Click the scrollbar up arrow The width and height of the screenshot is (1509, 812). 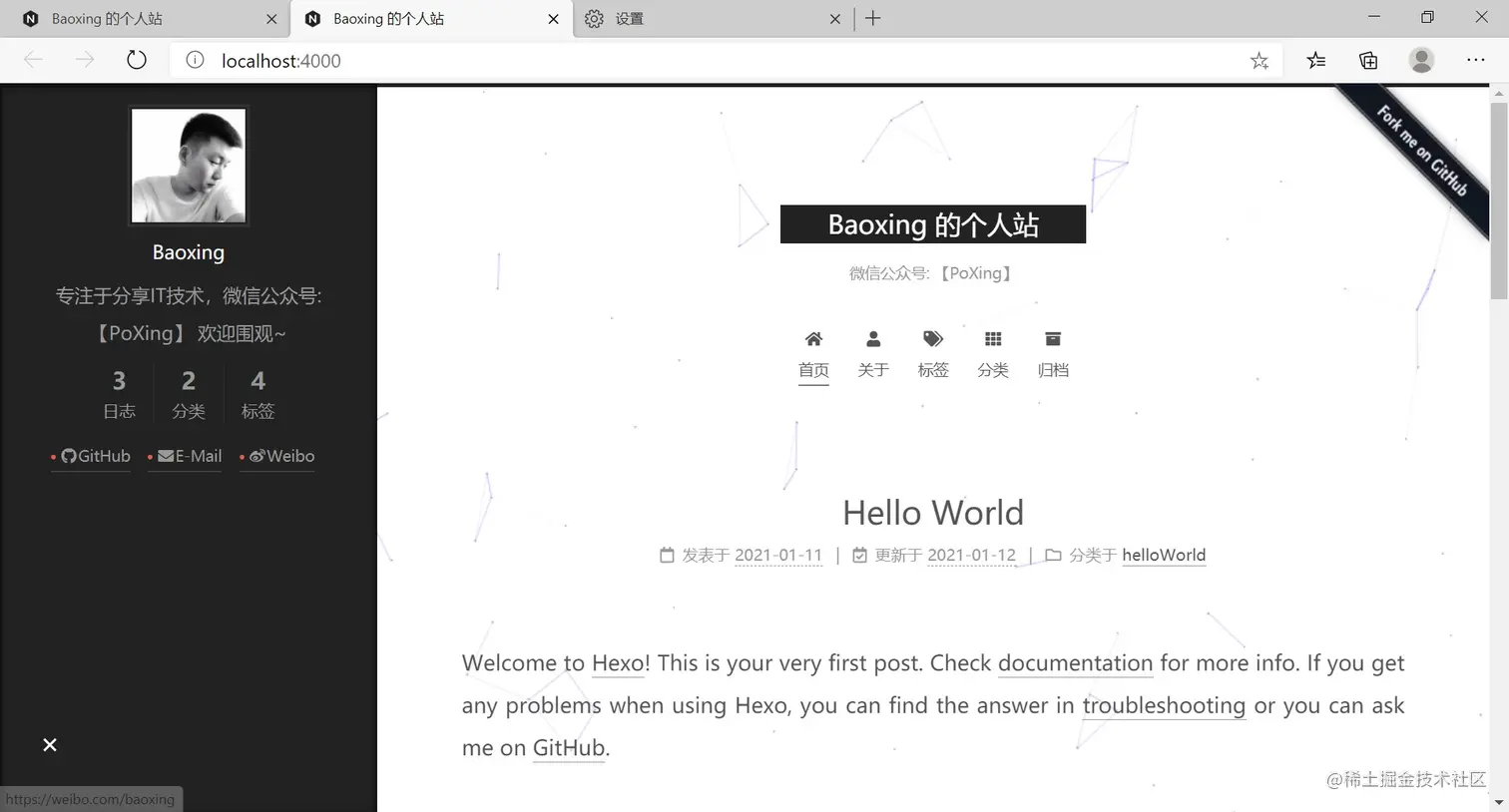pyautogui.click(x=1499, y=93)
